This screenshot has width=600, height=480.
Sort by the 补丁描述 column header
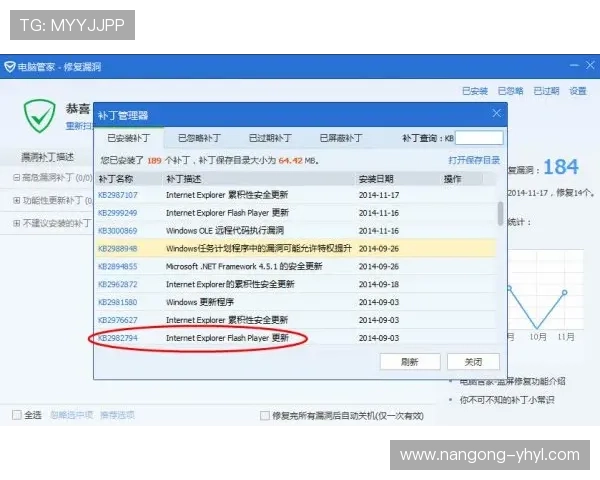(x=184, y=179)
